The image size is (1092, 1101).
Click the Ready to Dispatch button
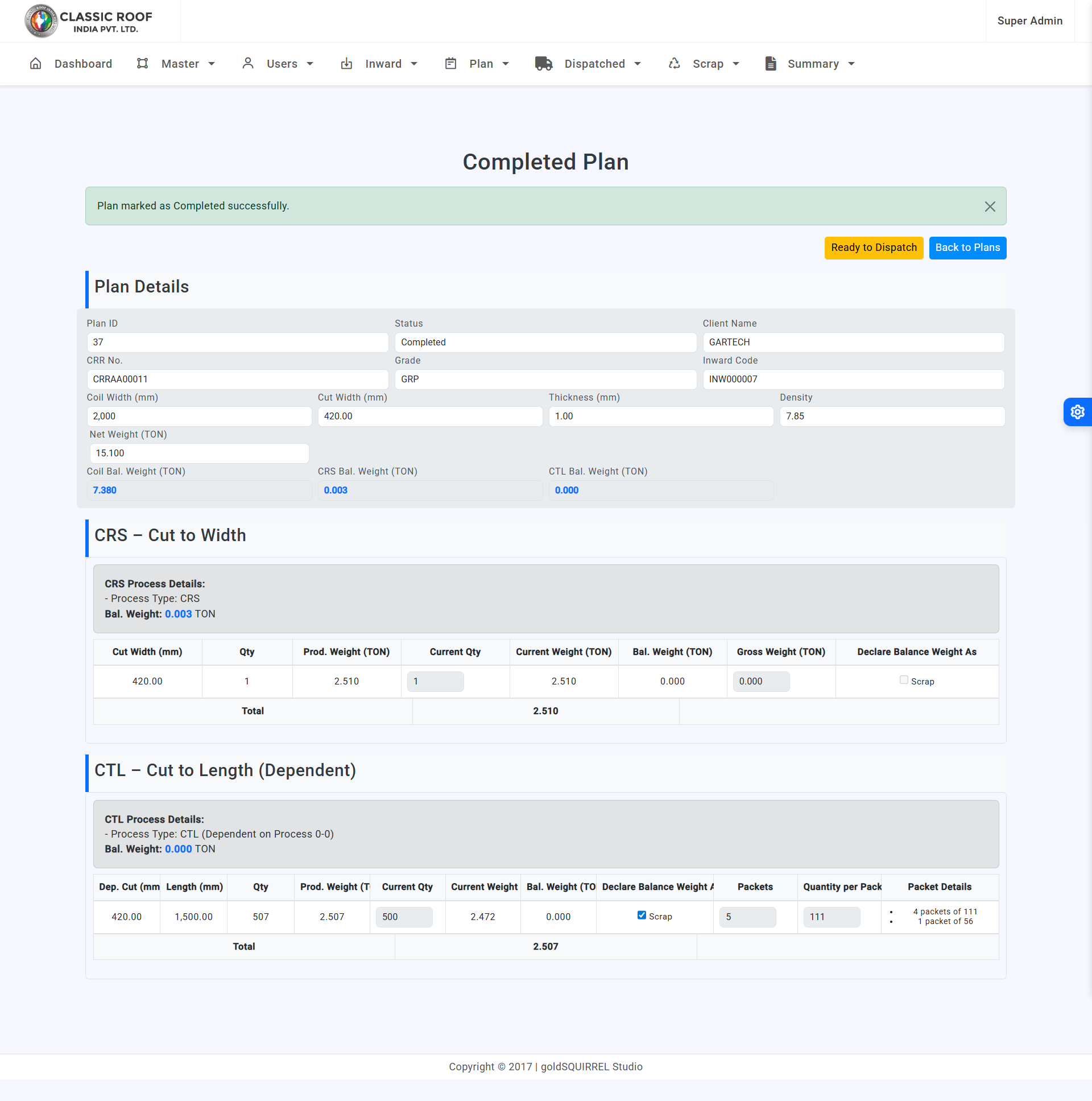tap(873, 248)
